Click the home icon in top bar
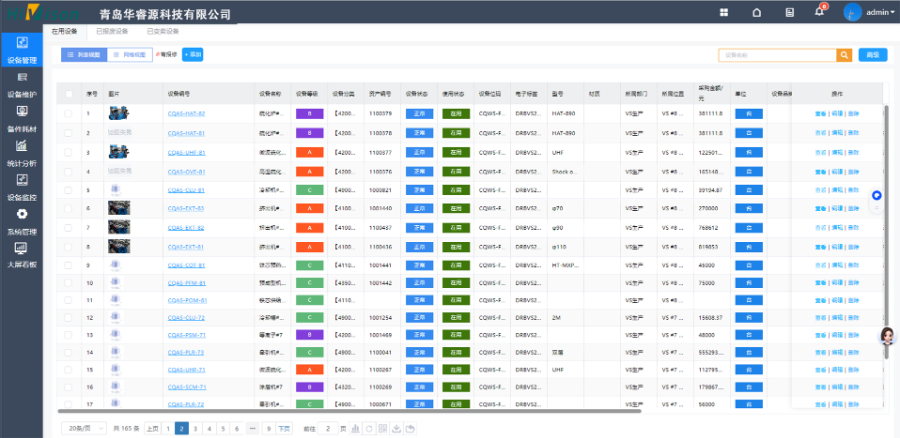The width and height of the screenshot is (900, 438). click(757, 12)
